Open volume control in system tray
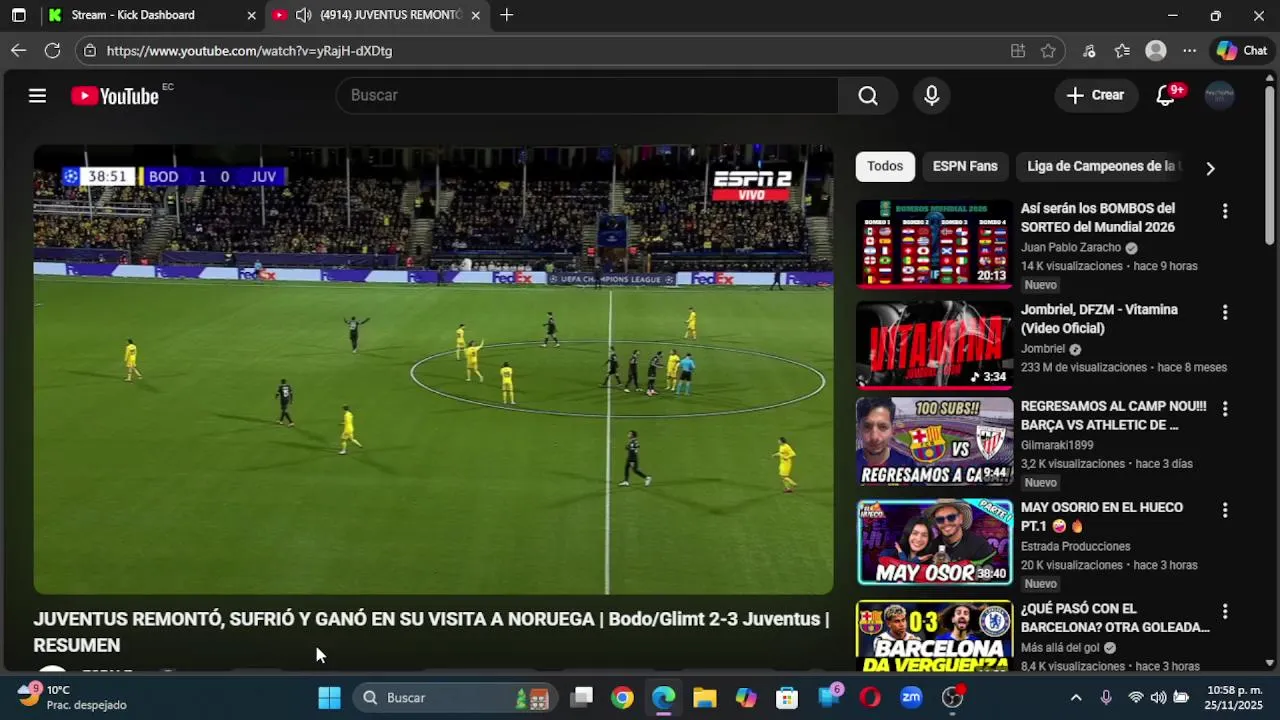Image resolution: width=1280 pixels, height=720 pixels. [1158, 697]
